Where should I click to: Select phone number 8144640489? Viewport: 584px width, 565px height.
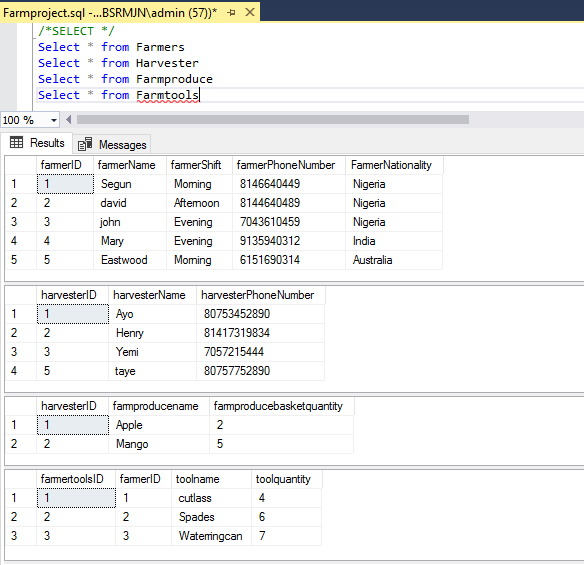289,203
